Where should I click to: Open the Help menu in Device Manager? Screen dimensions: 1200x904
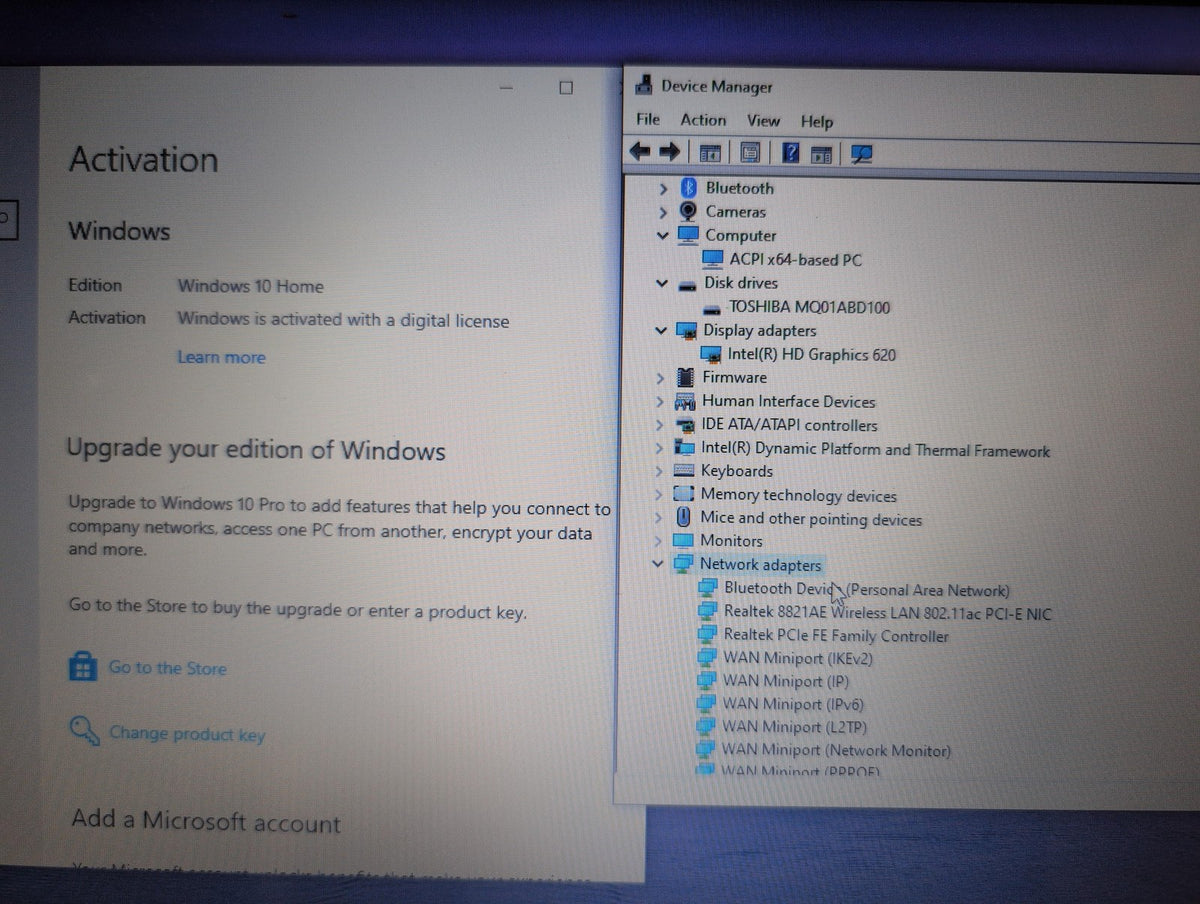coord(817,122)
